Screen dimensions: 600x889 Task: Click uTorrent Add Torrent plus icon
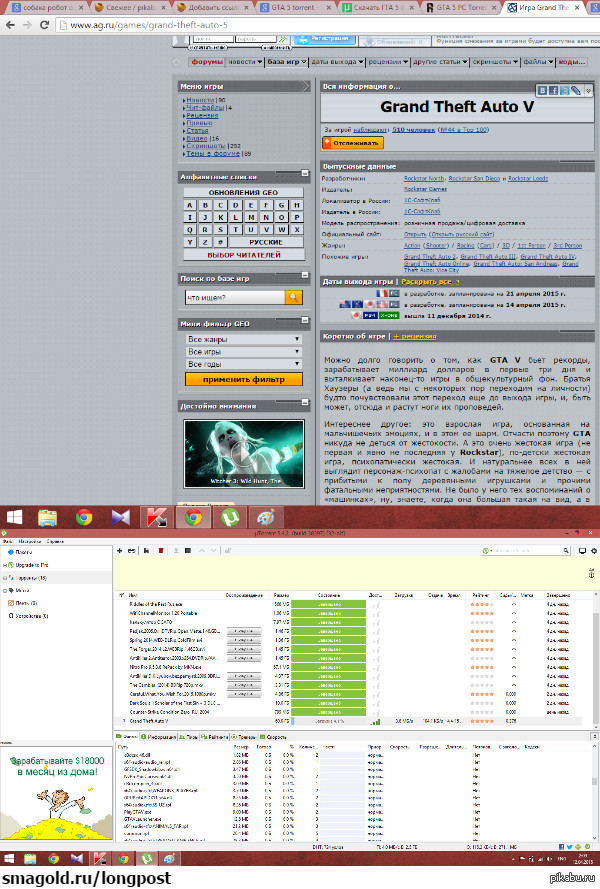tap(120, 551)
